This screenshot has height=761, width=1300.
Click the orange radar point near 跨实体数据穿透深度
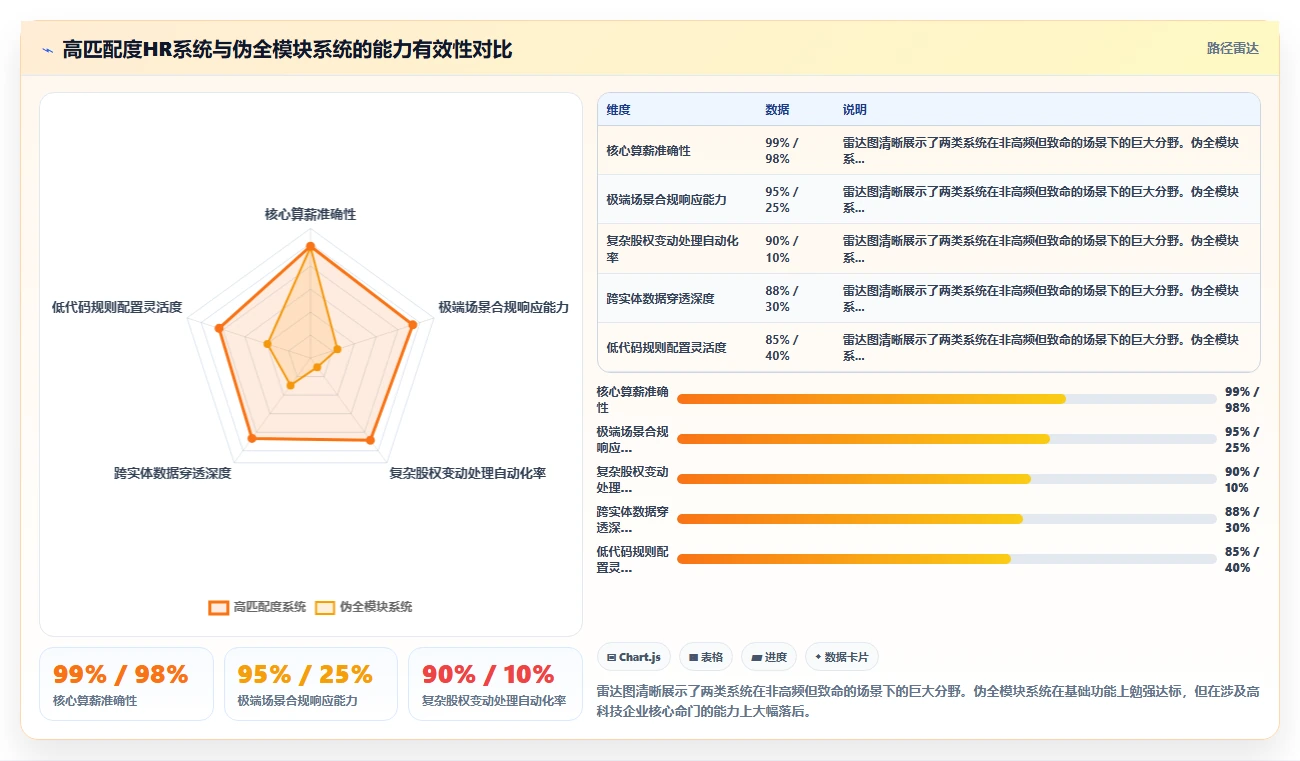click(x=251, y=438)
